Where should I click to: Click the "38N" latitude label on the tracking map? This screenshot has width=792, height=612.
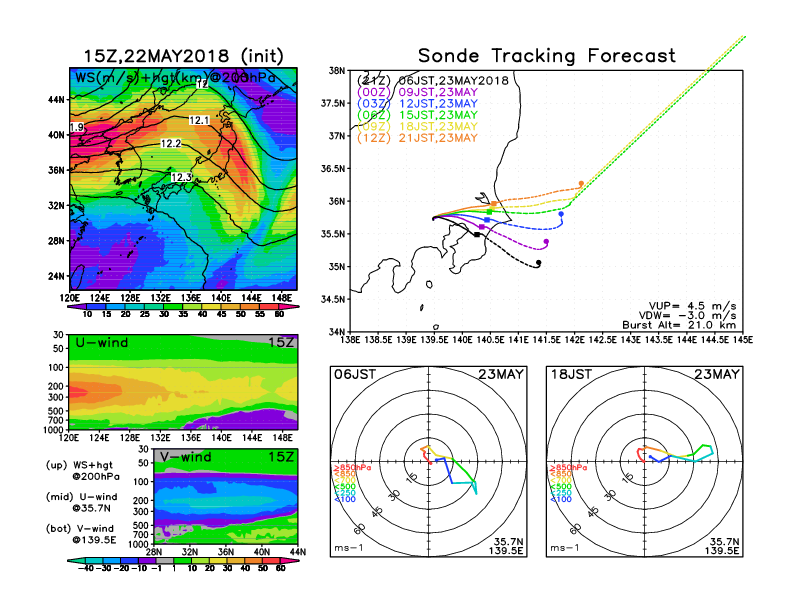(337, 70)
